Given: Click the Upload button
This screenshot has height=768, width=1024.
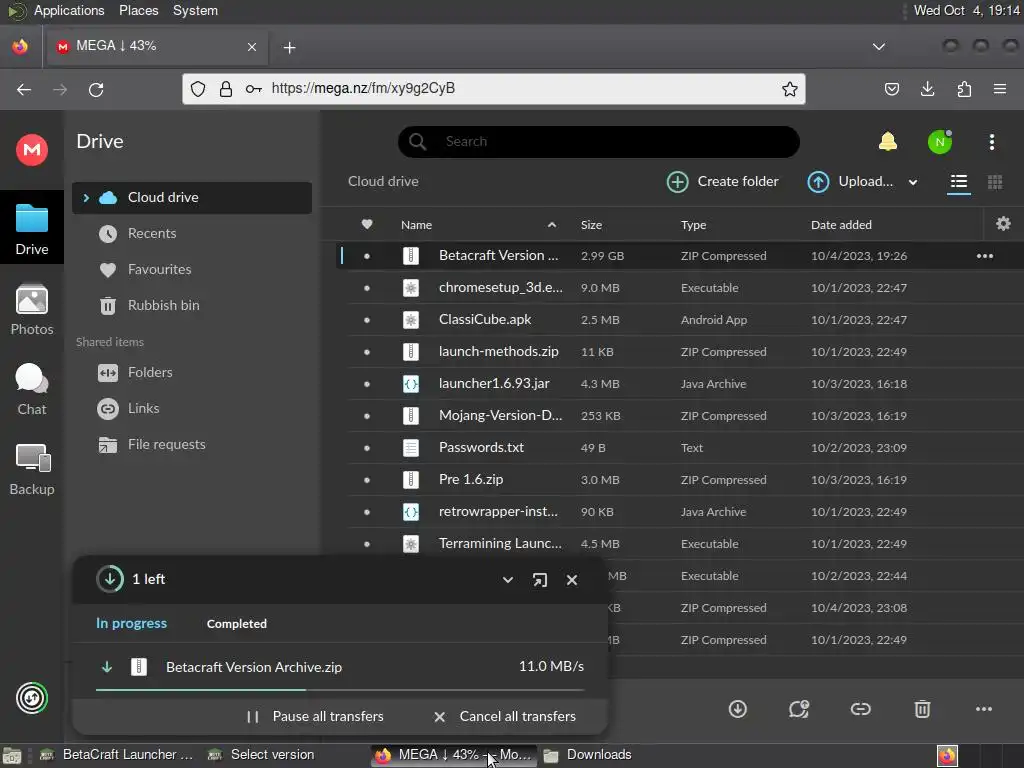Looking at the screenshot, I should [x=850, y=182].
